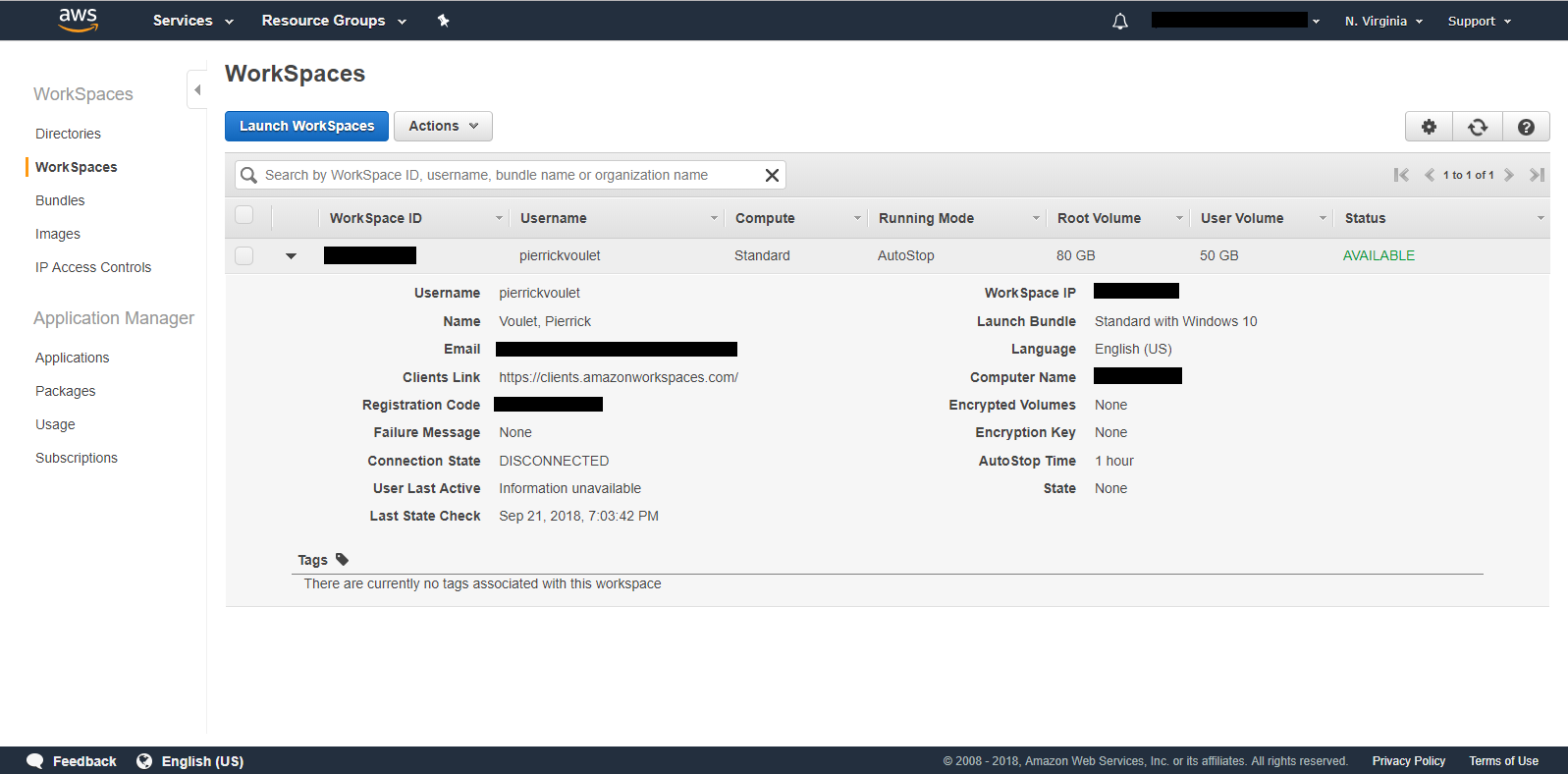This screenshot has height=774, width=1568.
Task: Click the globe language icon in the footer
Action: coord(144,761)
